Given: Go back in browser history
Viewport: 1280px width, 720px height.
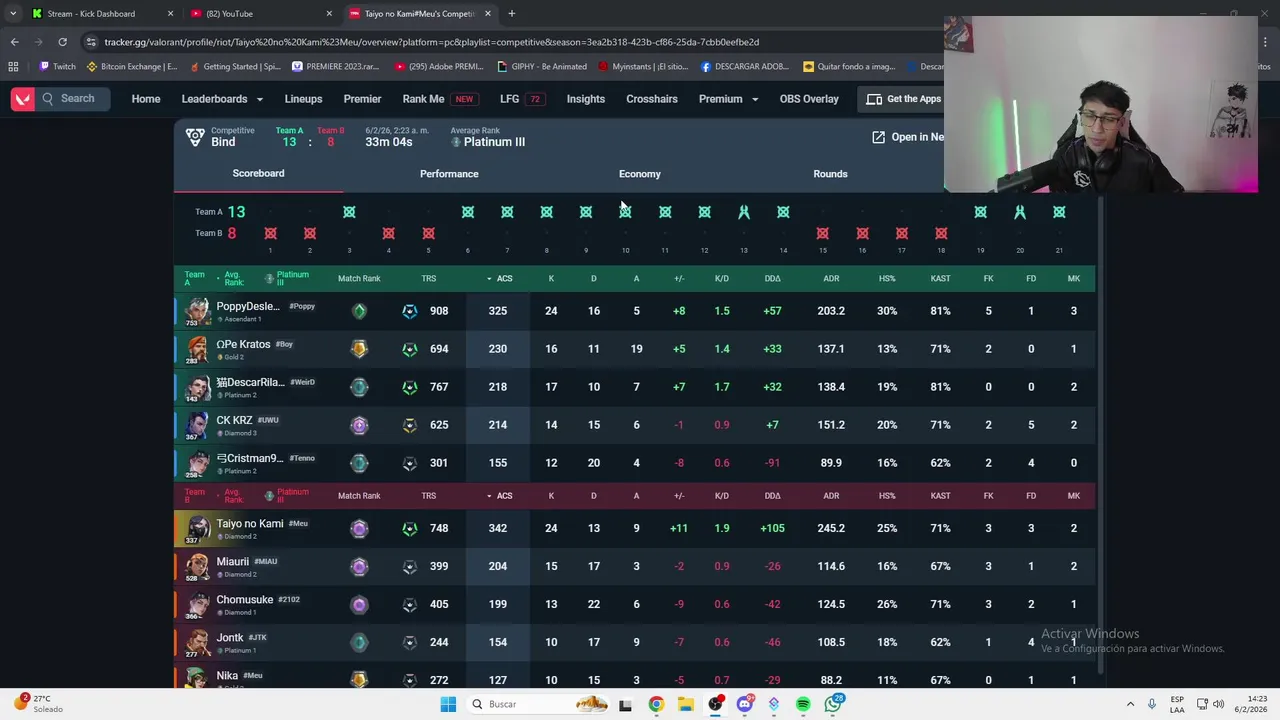Looking at the screenshot, I should tap(14, 42).
